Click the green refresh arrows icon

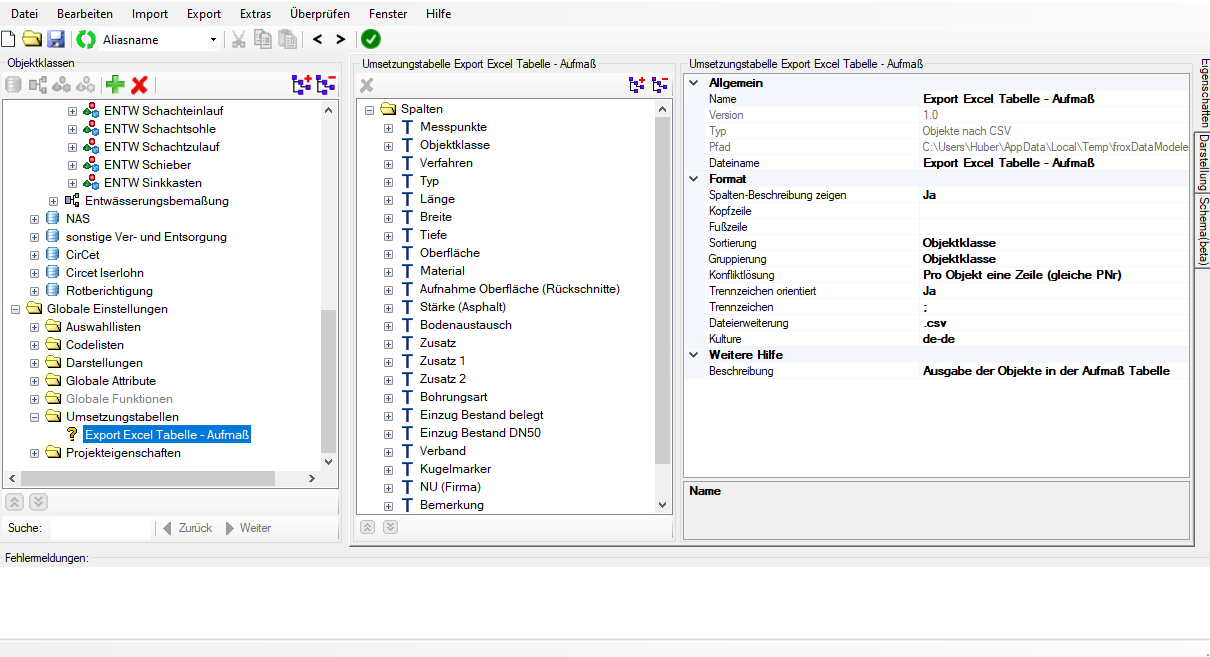86,39
